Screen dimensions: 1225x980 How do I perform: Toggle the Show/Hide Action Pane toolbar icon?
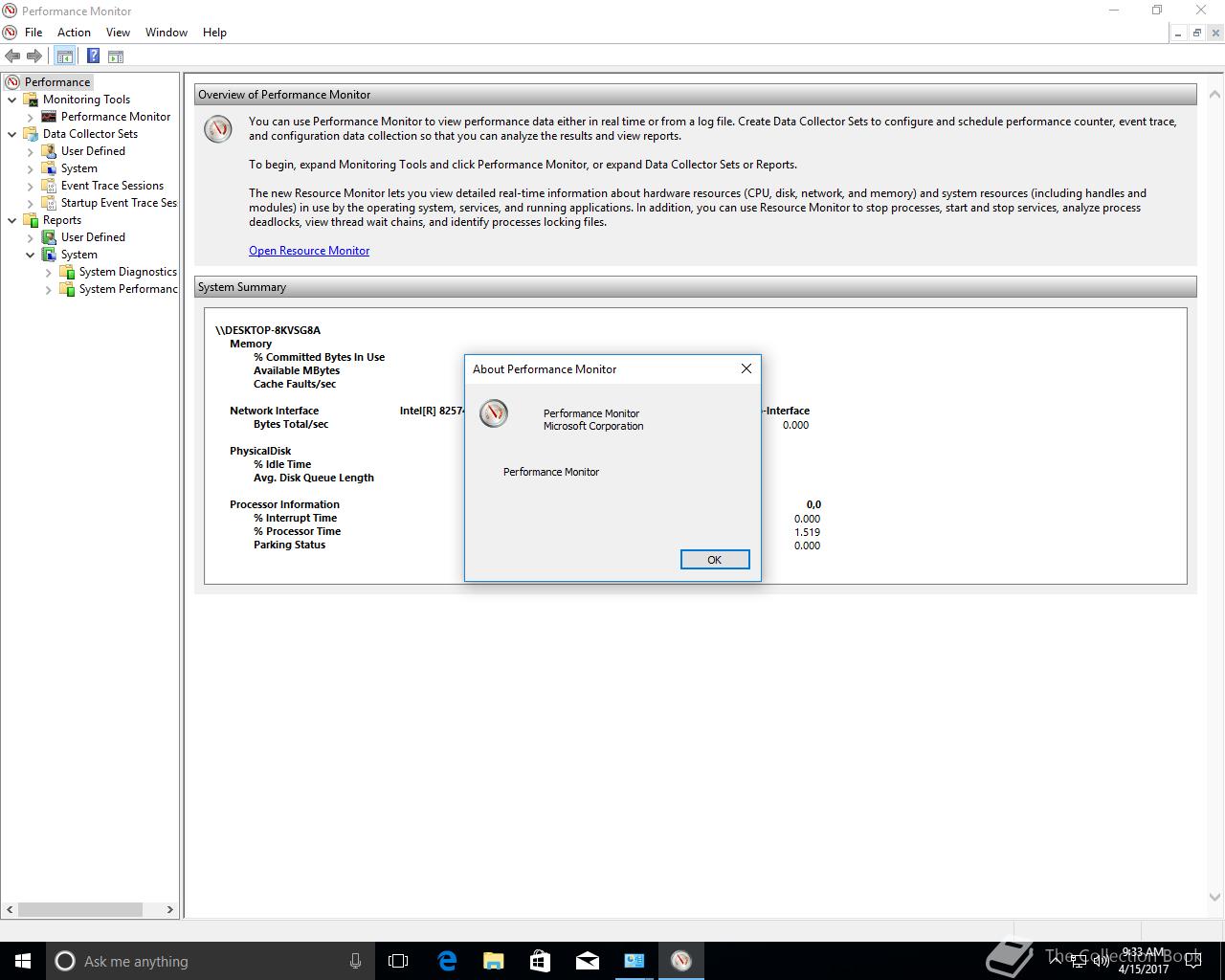click(x=116, y=56)
